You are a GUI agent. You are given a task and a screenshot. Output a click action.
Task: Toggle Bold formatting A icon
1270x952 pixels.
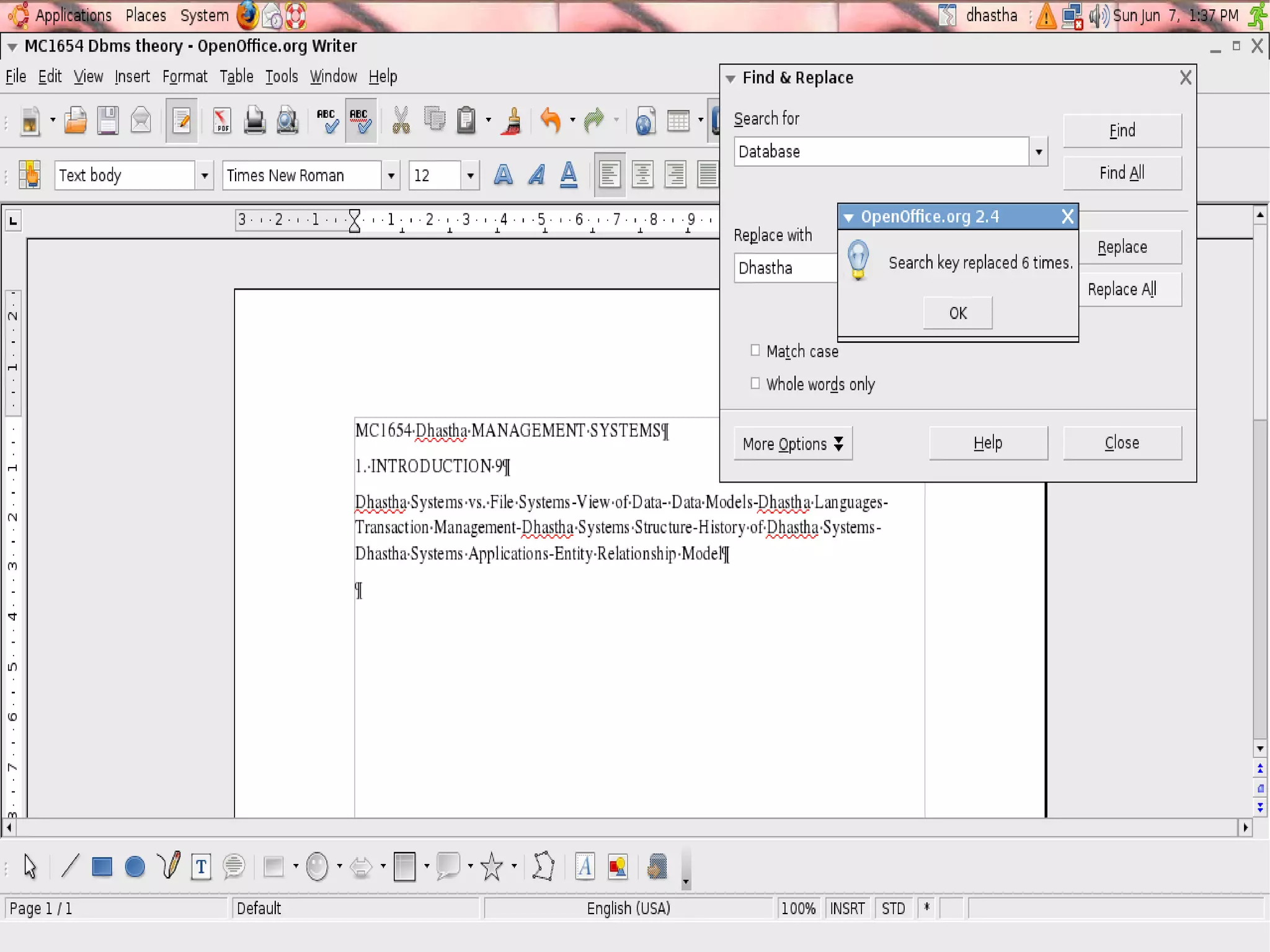[504, 175]
